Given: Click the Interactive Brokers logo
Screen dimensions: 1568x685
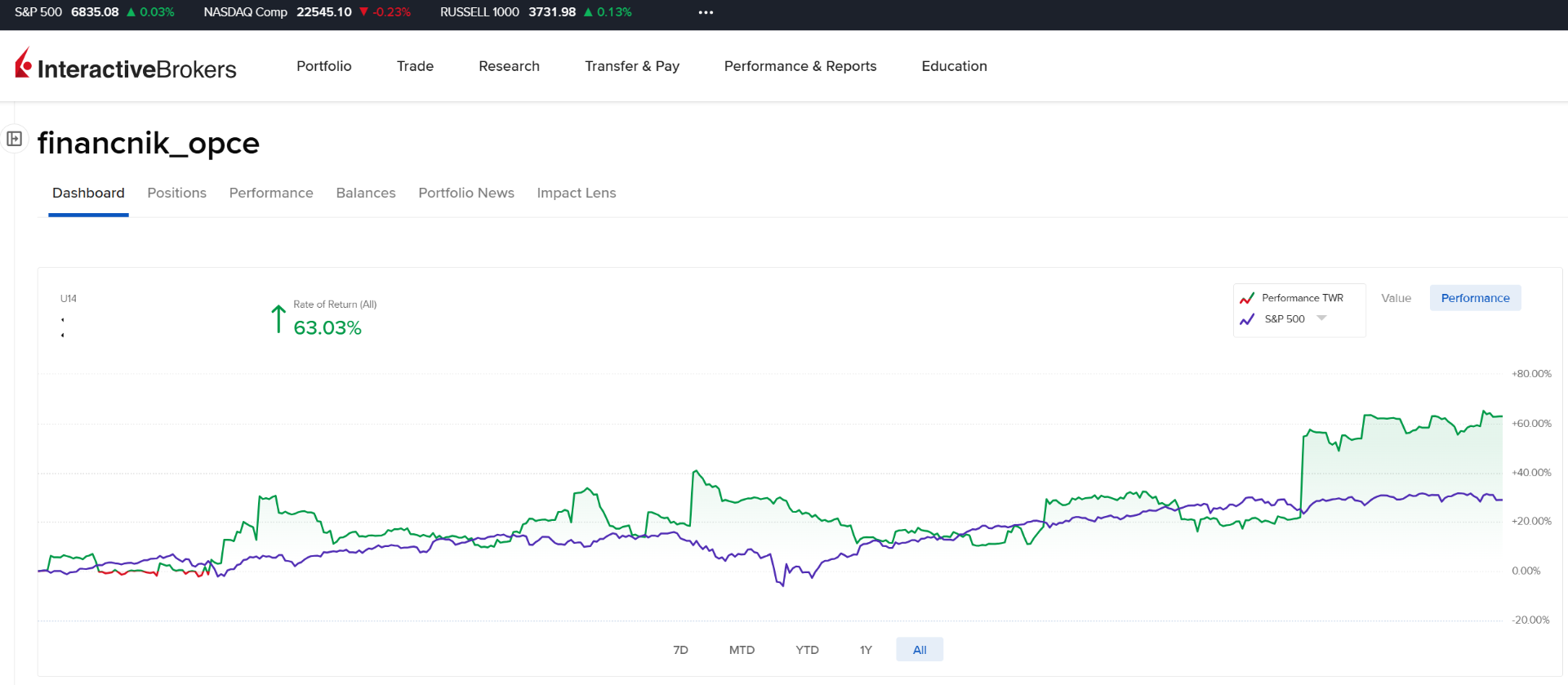Looking at the screenshot, I should coord(126,66).
